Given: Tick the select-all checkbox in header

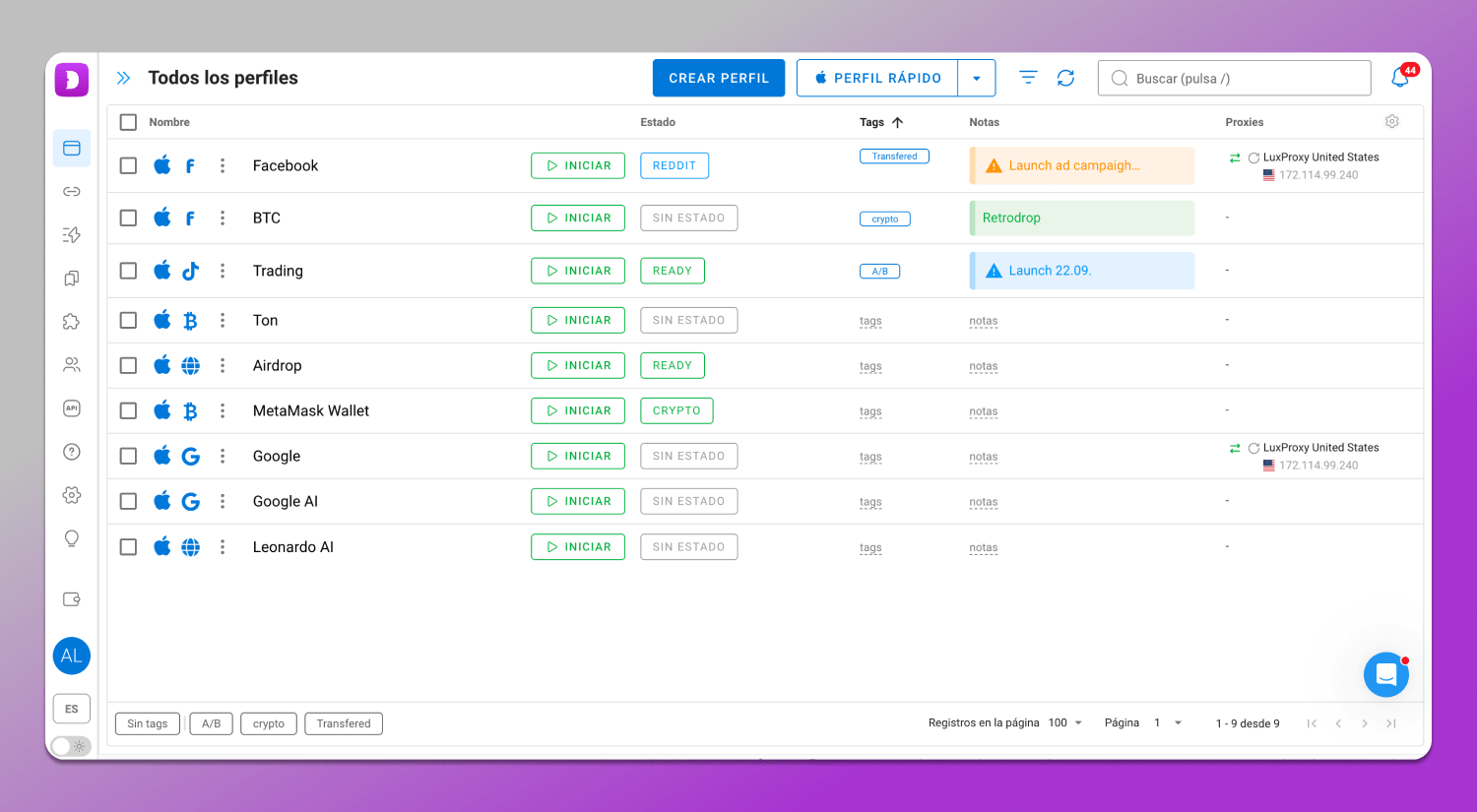Looking at the screenshot, I should tap(128, 122).
